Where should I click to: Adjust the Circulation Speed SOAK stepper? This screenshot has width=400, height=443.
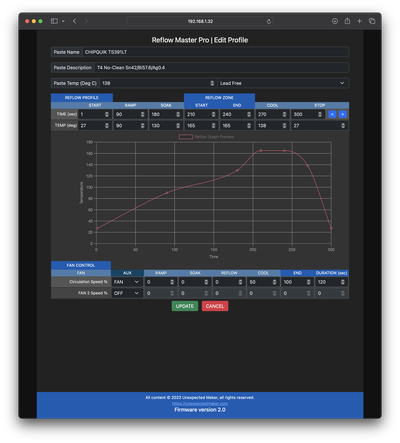click(206, 282)
